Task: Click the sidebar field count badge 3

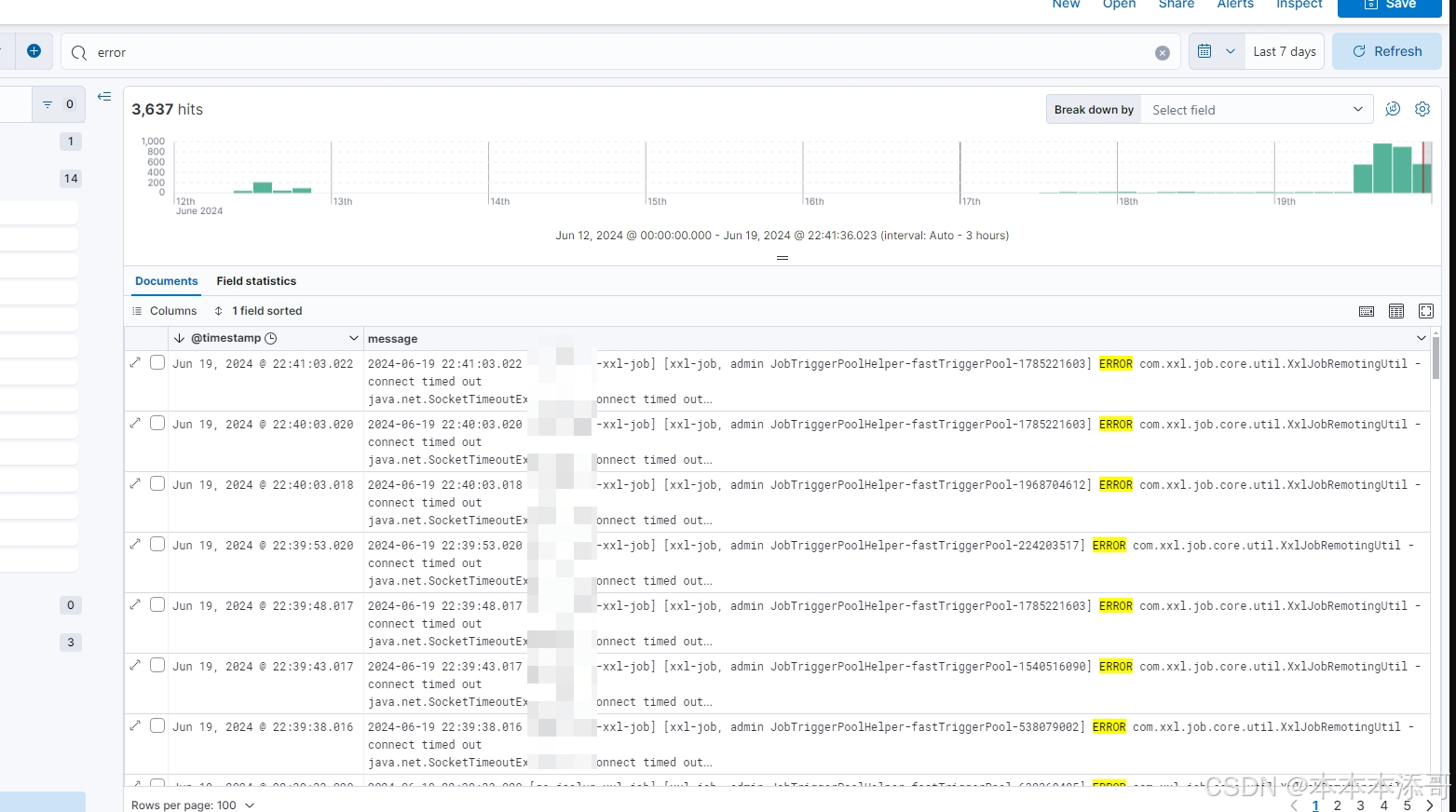Action: tap(71, 642)
